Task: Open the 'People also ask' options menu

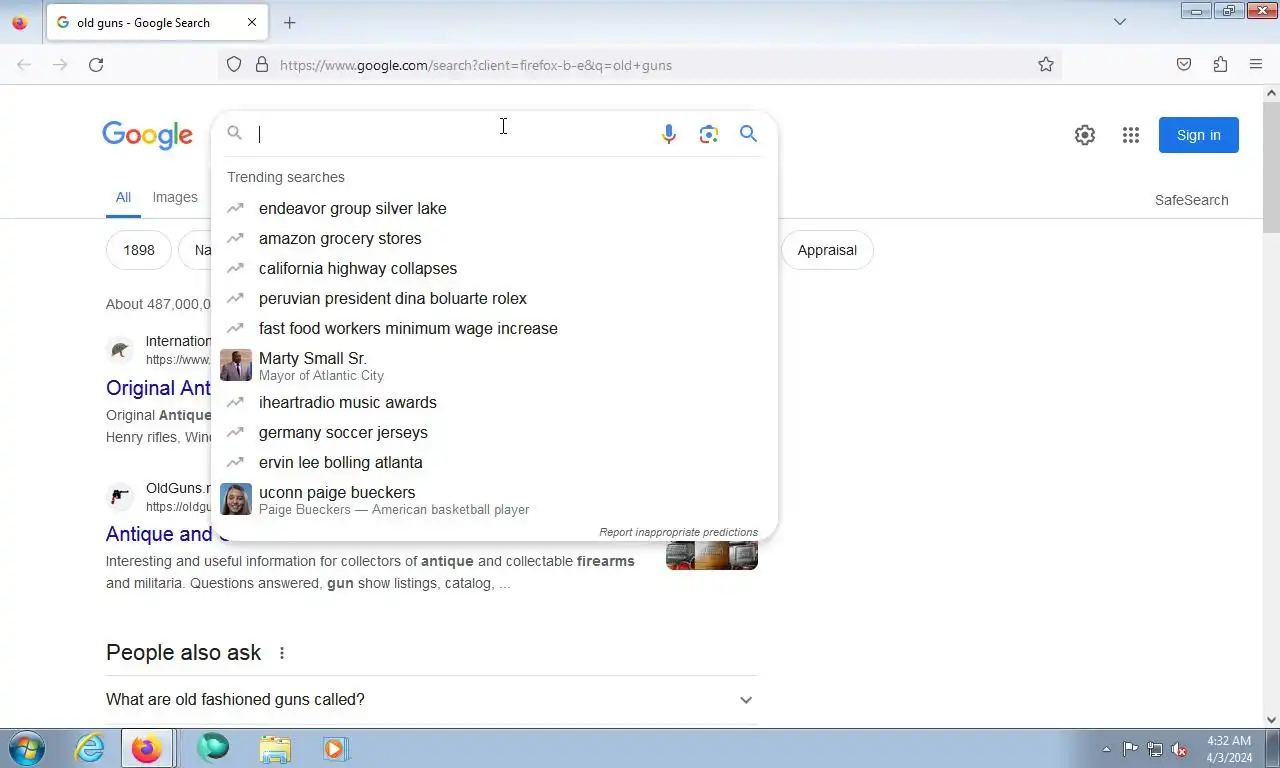Action: click(x=282, y=653)
